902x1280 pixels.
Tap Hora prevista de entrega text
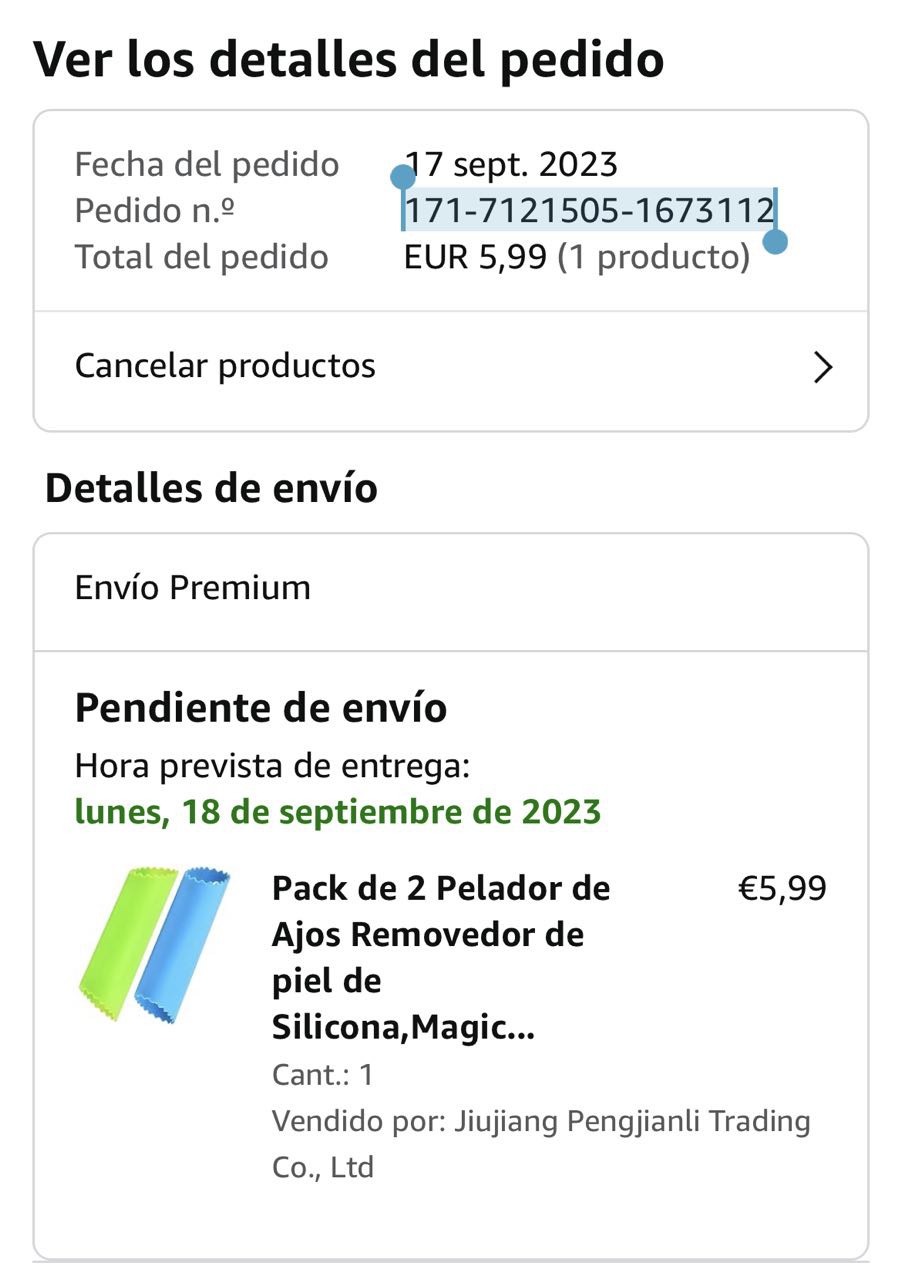(272, 766)
